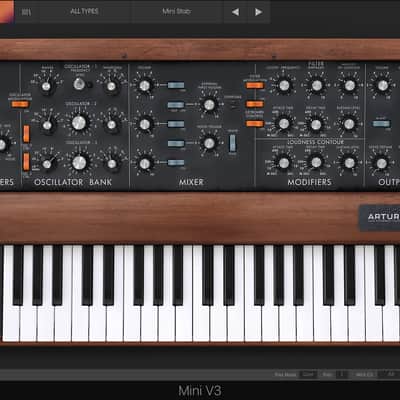Click the Oscillator 2 Range knob
The image size is (400, 400).
click(x=47, y=125)
